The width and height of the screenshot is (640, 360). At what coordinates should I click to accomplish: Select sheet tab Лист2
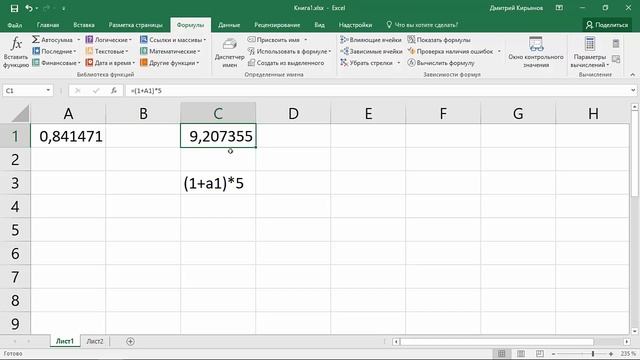coord(95,341)
